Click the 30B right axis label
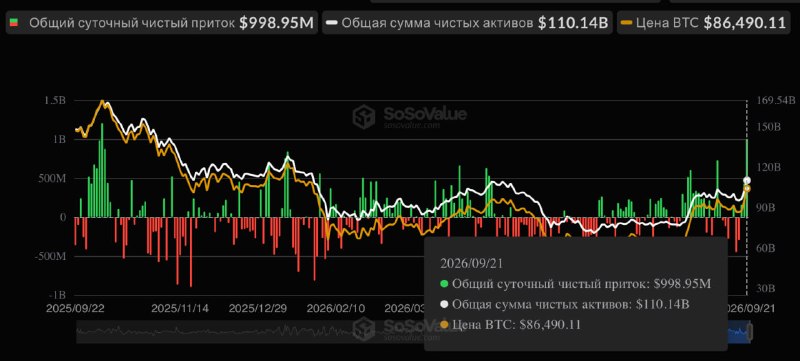Screen dimensions: 800x361 tap(765, 289)
